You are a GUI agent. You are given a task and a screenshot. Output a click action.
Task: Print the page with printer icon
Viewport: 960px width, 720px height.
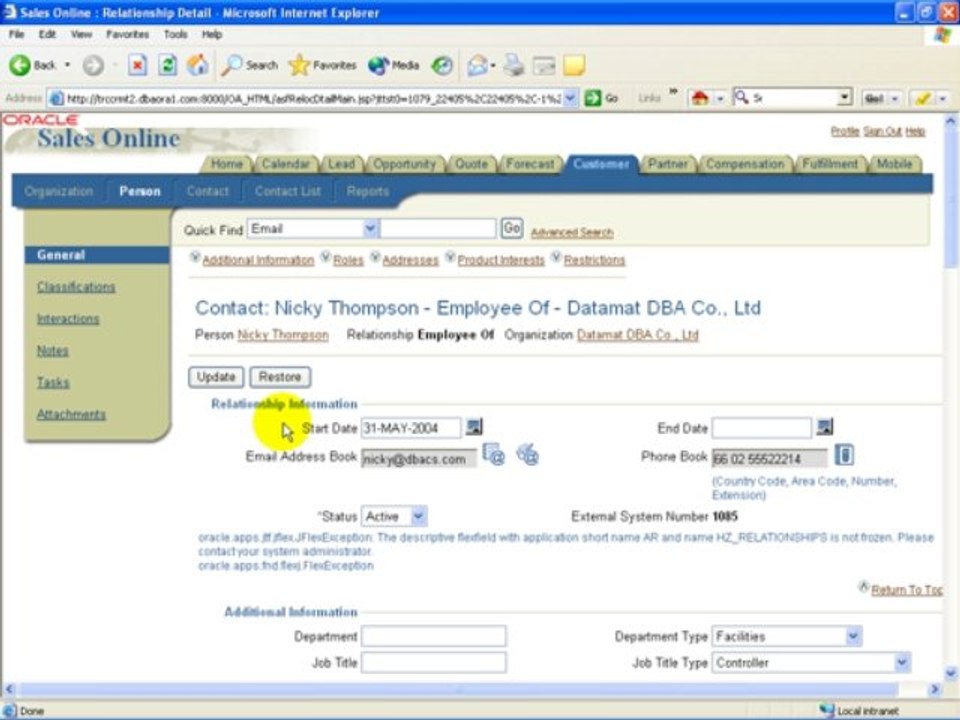click(514, 65)
